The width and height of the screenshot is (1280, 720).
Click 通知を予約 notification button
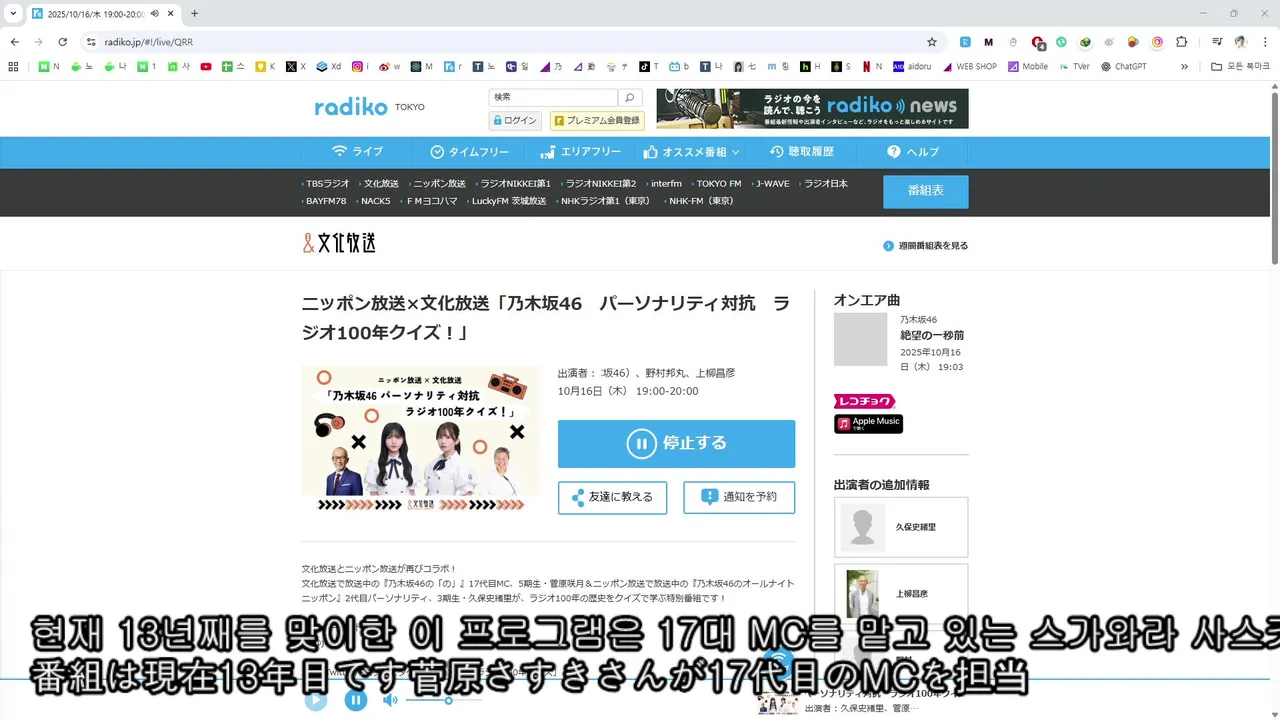coord(739,497)
